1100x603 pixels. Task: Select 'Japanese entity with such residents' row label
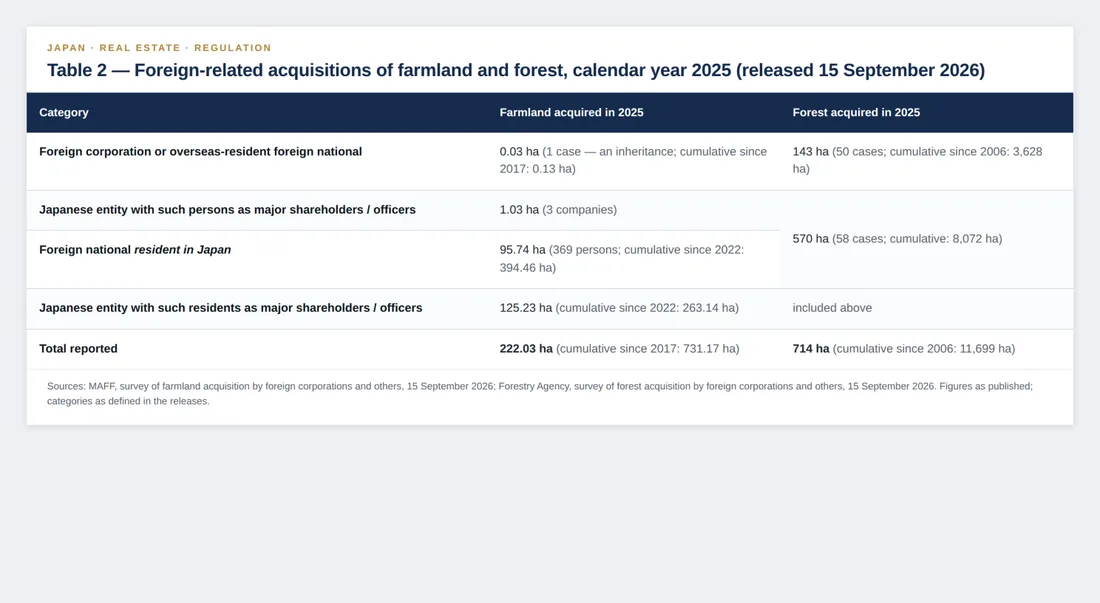231,308
